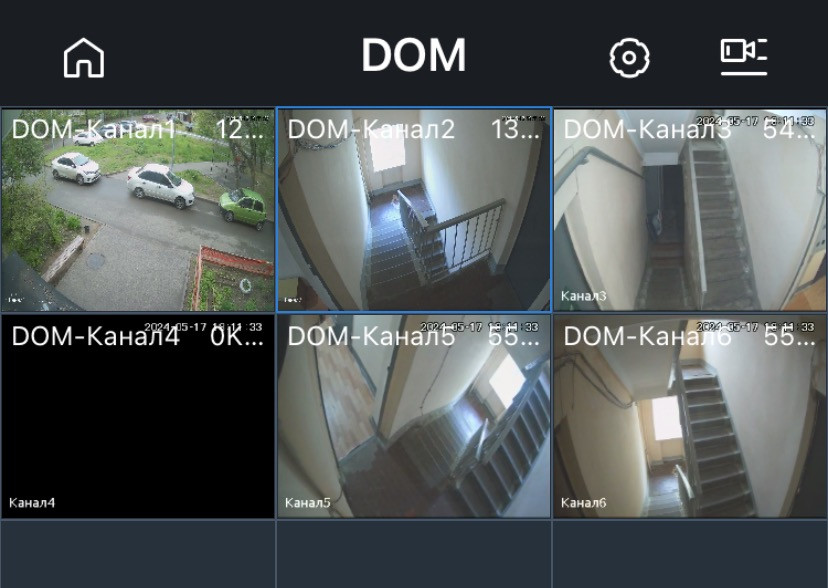
Task: Click the Канал6 overlay caption
Action: click(x=583, y=502)
